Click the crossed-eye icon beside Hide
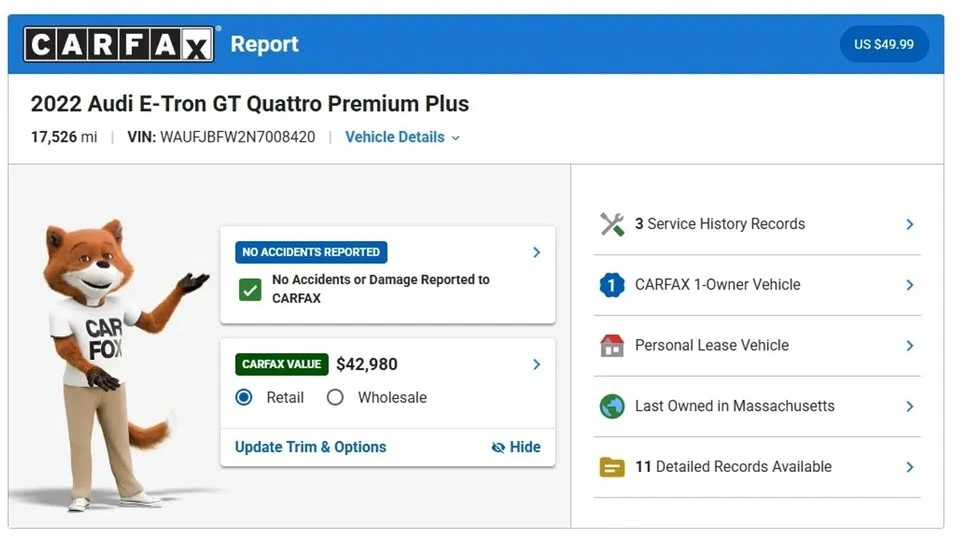960x539 pixels. click(498, 448)
